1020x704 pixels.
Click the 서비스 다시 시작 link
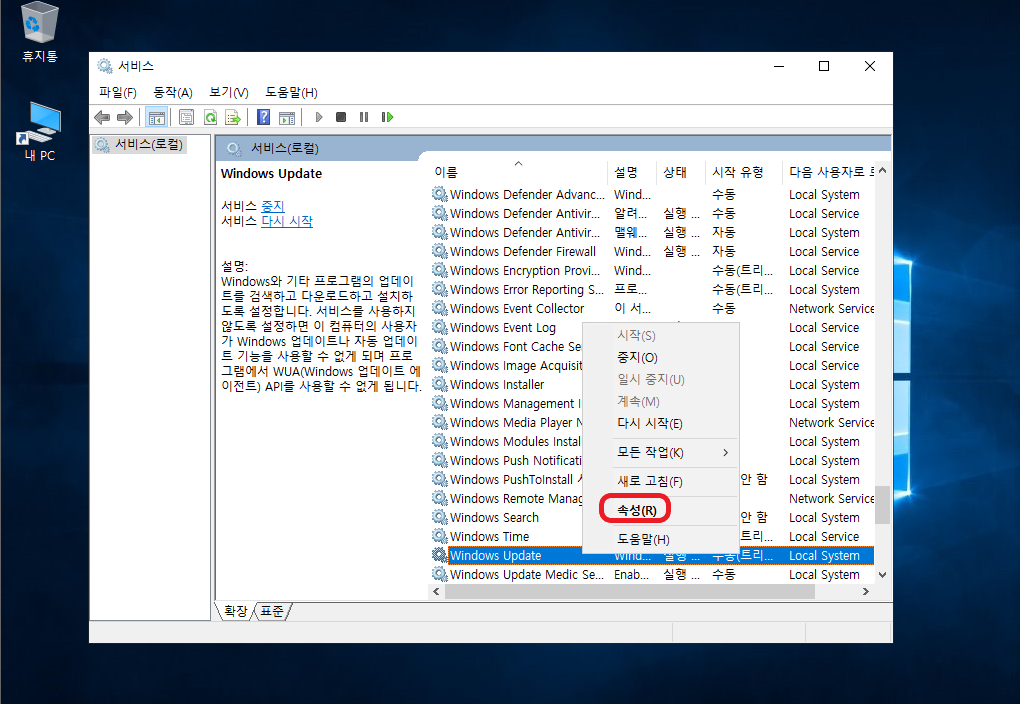(x=287, y=221)
